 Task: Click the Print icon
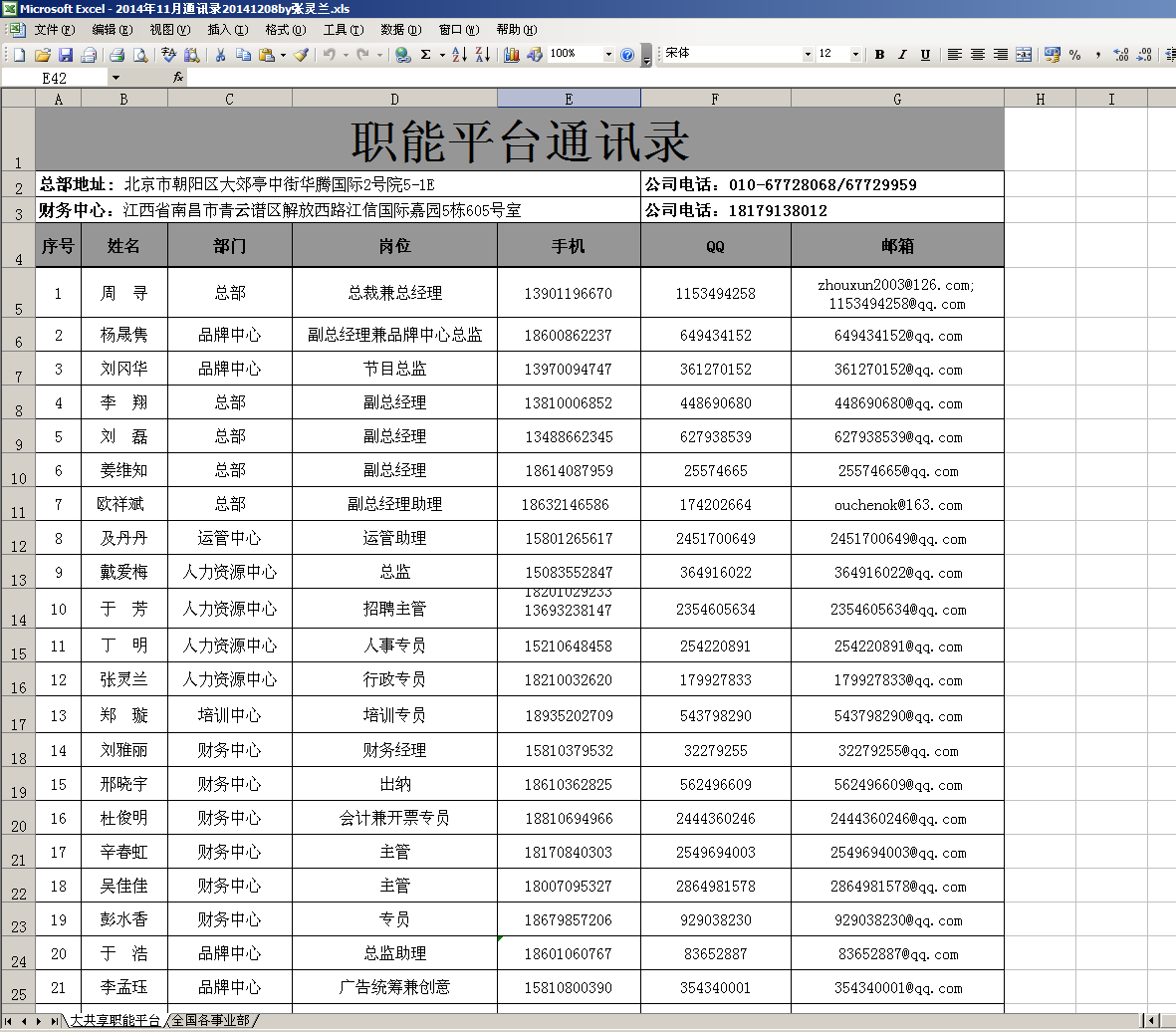pos(117,54)
